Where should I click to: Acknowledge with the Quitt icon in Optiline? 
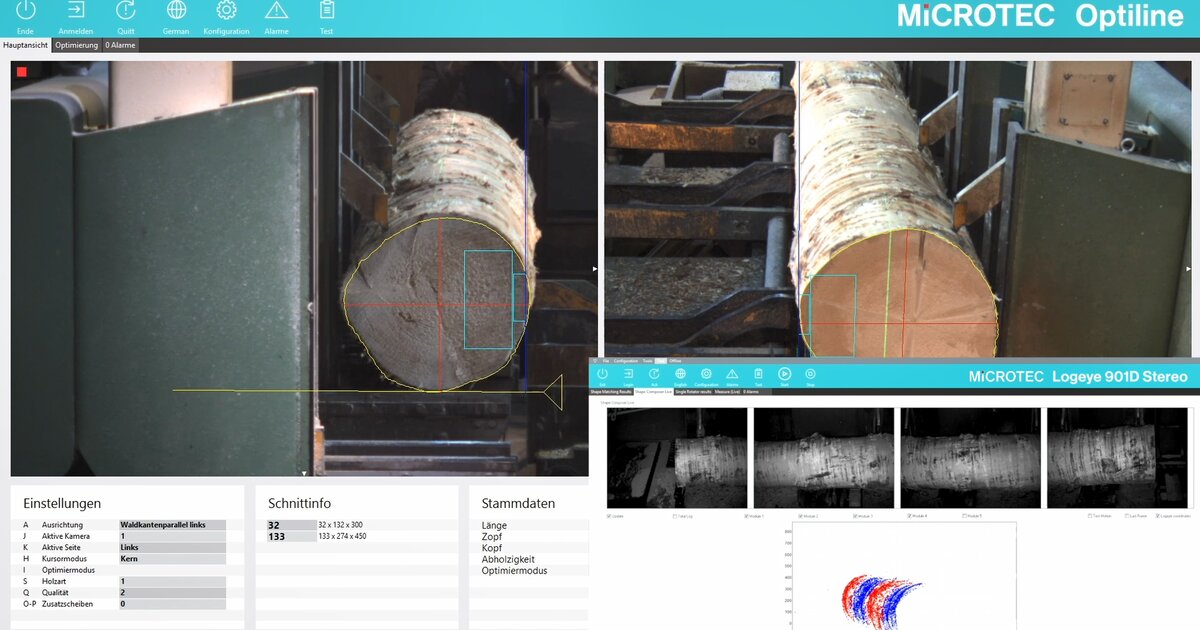126,11
